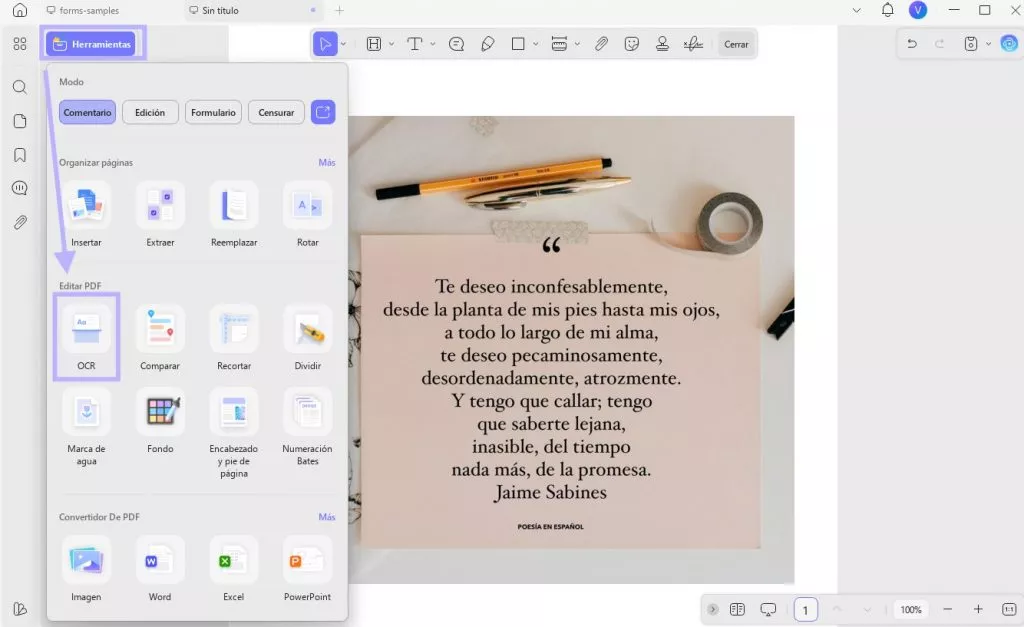This screenshot has height=627, width=1024.
Task: Open the search panel in left sidebar
Action: pyautogui.click(x=20, y=88)
